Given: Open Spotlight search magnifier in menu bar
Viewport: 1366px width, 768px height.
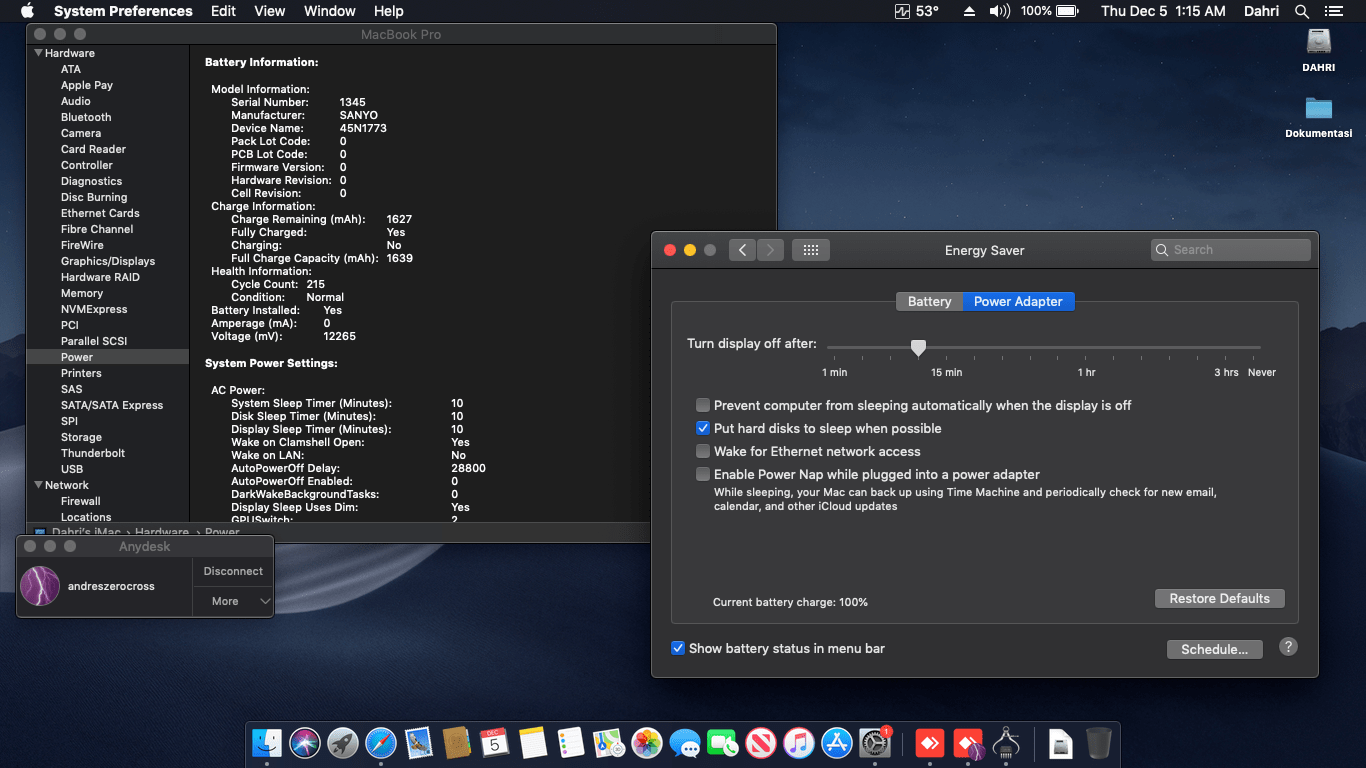Looking at the screenshot, I should coord(1302,11).
